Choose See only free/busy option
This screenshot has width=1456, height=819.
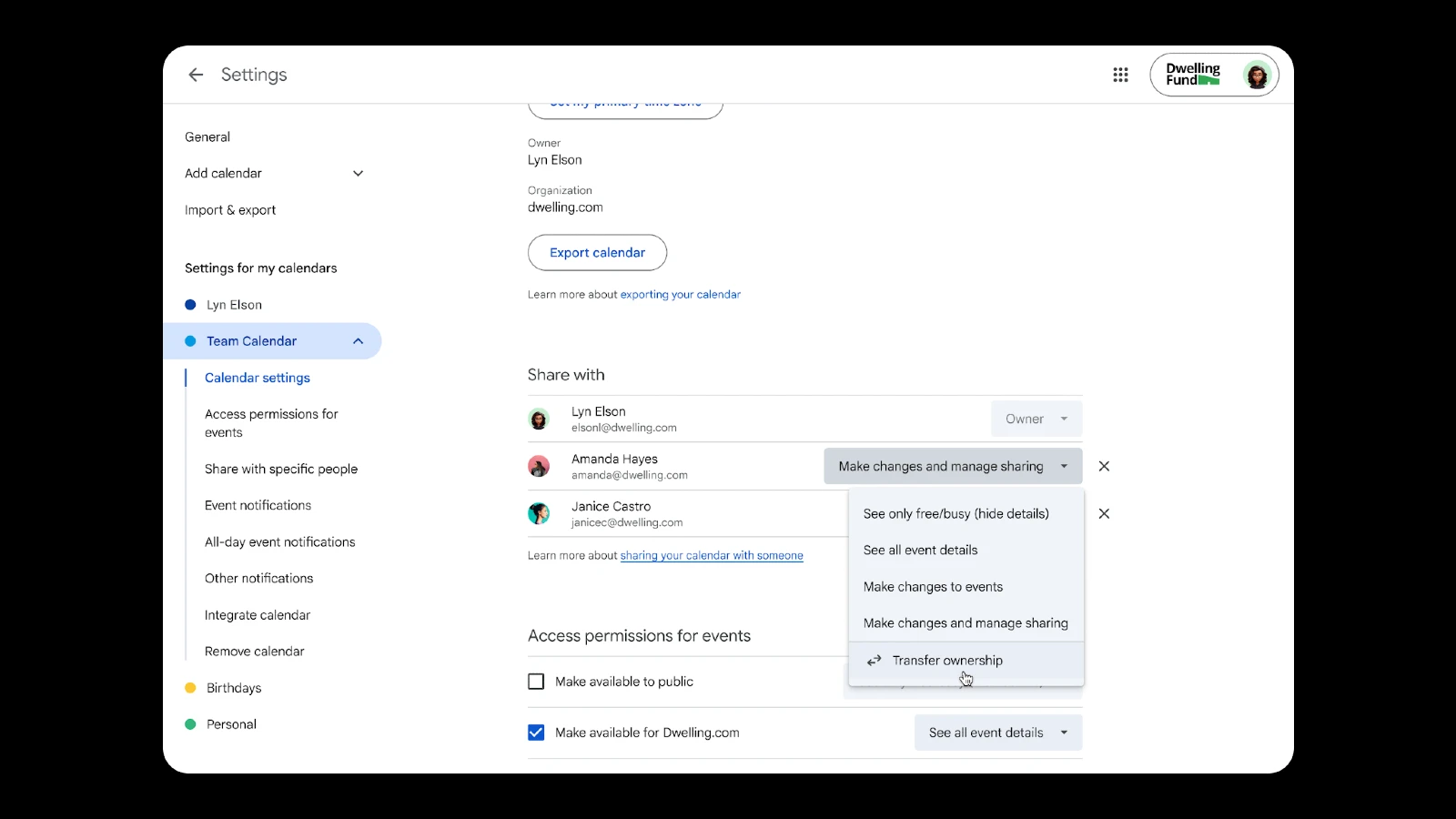point(955,514)
